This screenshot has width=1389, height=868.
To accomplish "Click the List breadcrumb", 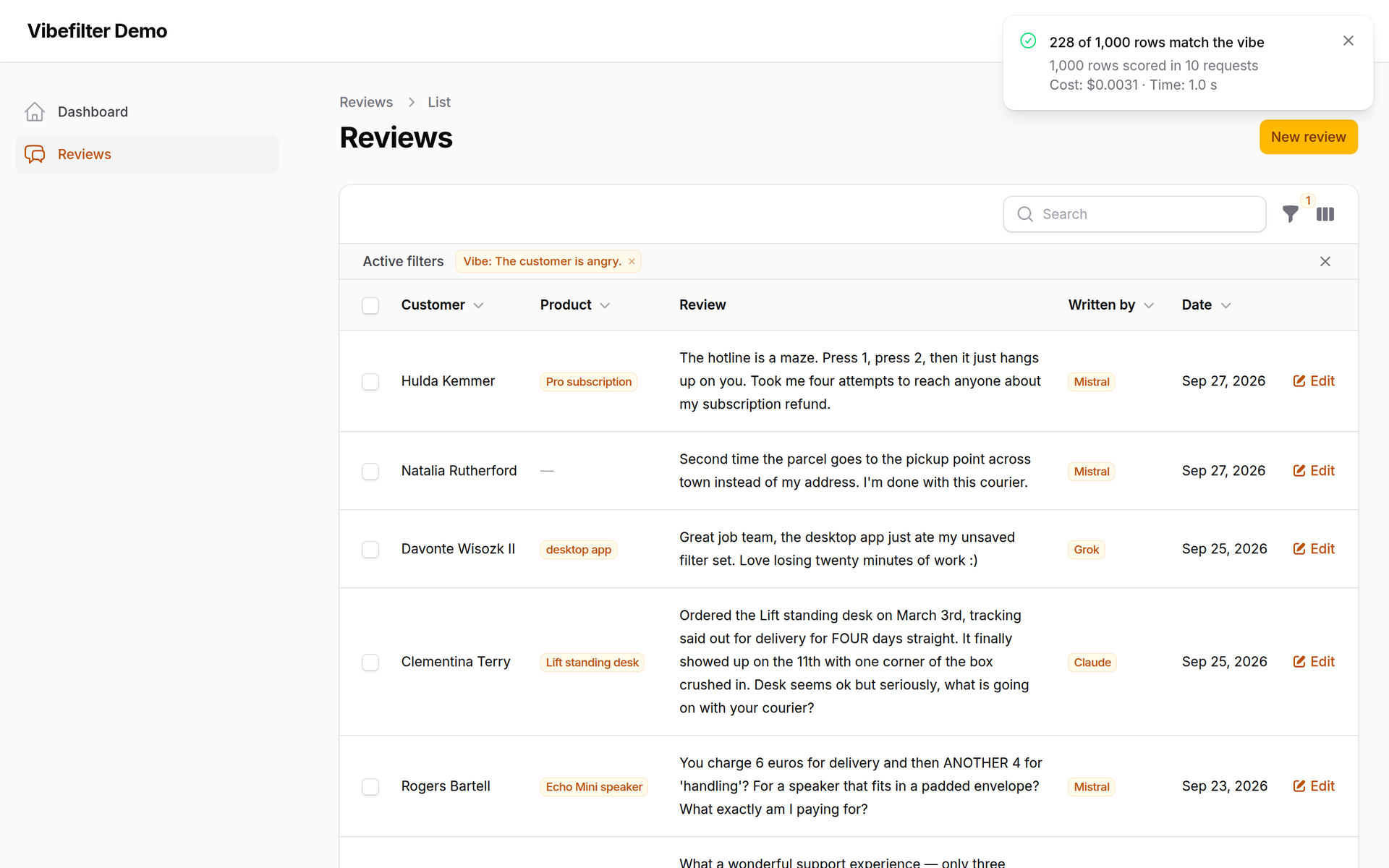I will [439, 102].
